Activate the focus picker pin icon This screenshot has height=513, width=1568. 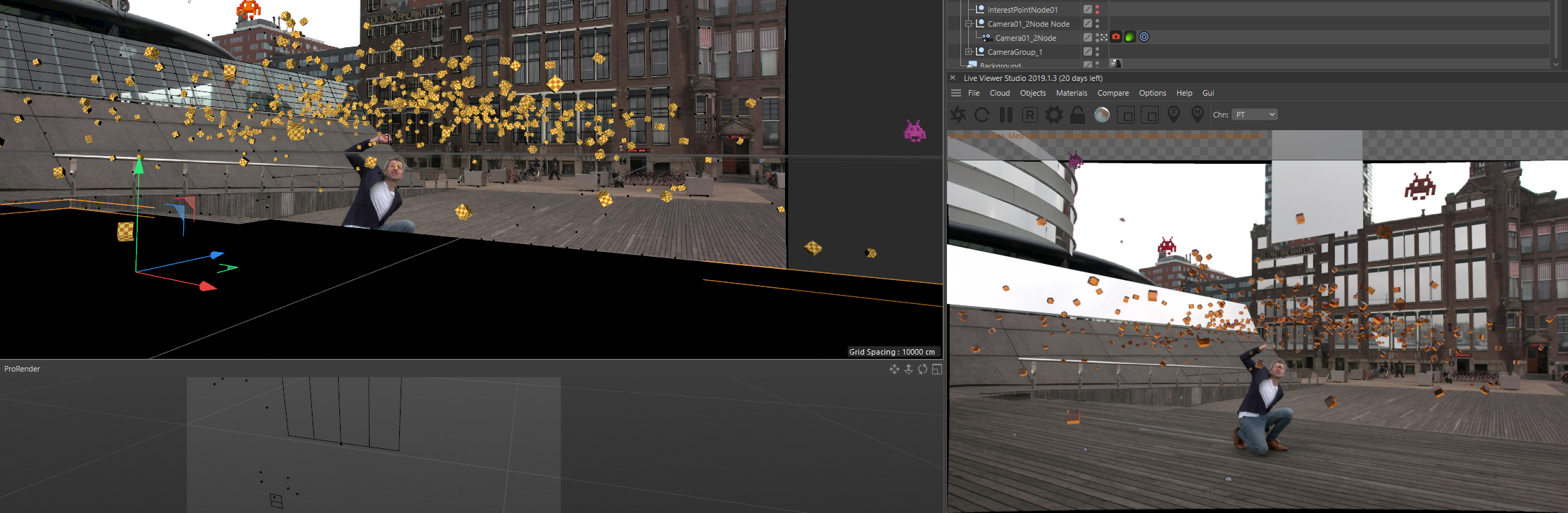click(1174, 115)
